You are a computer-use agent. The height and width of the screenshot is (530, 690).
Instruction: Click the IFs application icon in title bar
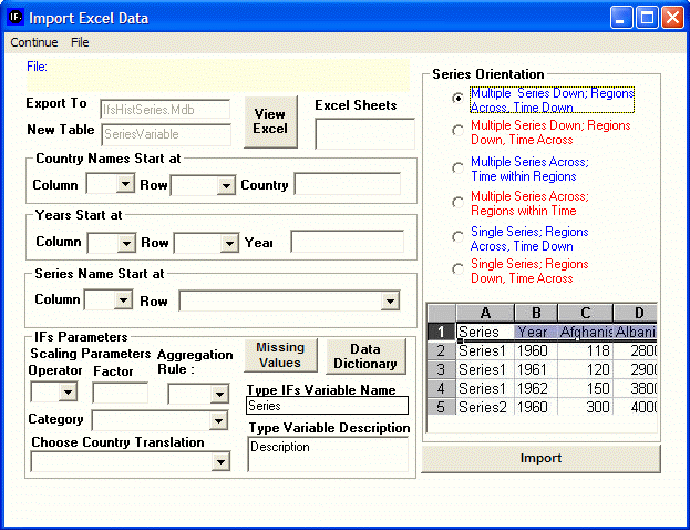[15, 17]
